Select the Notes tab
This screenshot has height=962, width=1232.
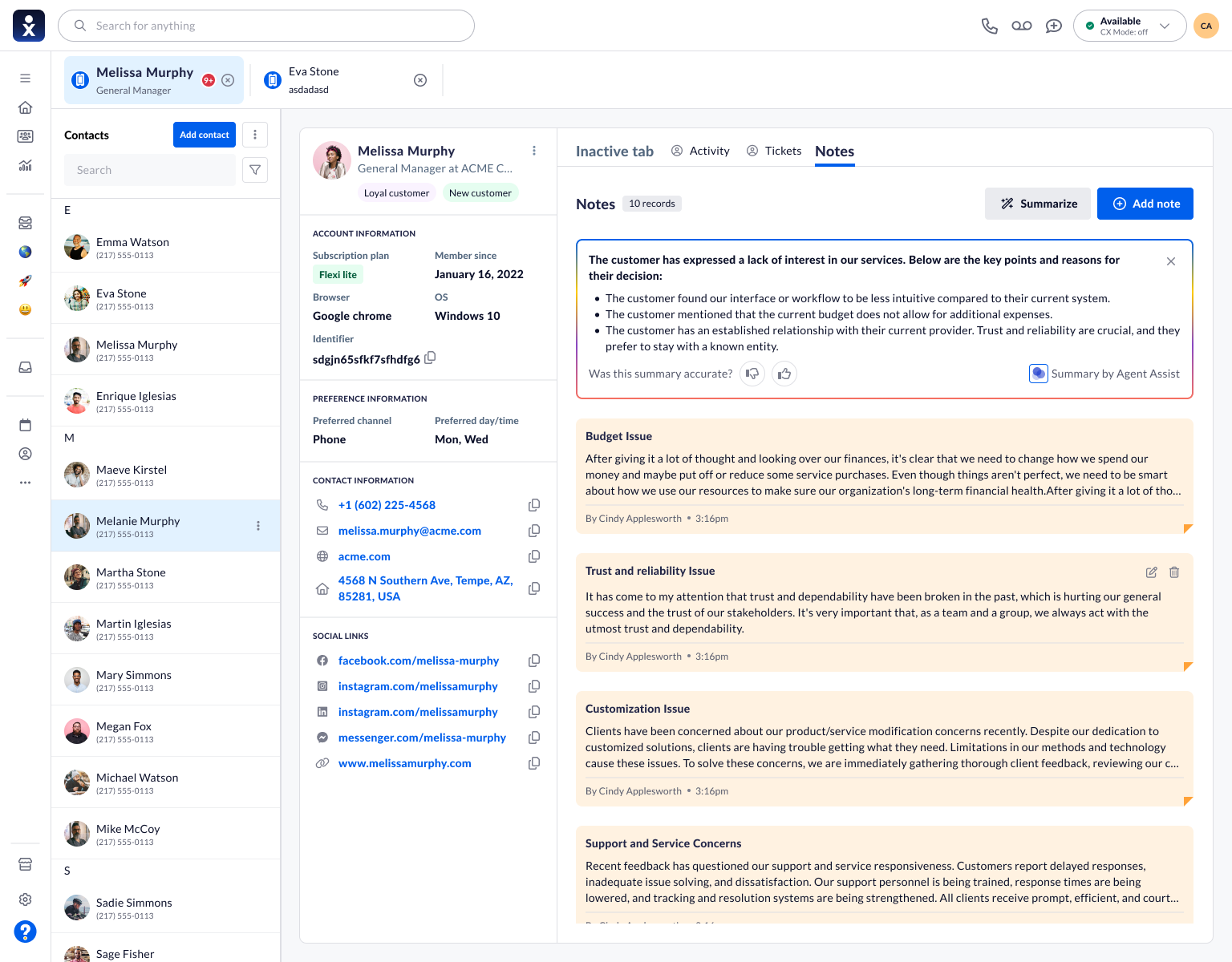tap(835, 152)
